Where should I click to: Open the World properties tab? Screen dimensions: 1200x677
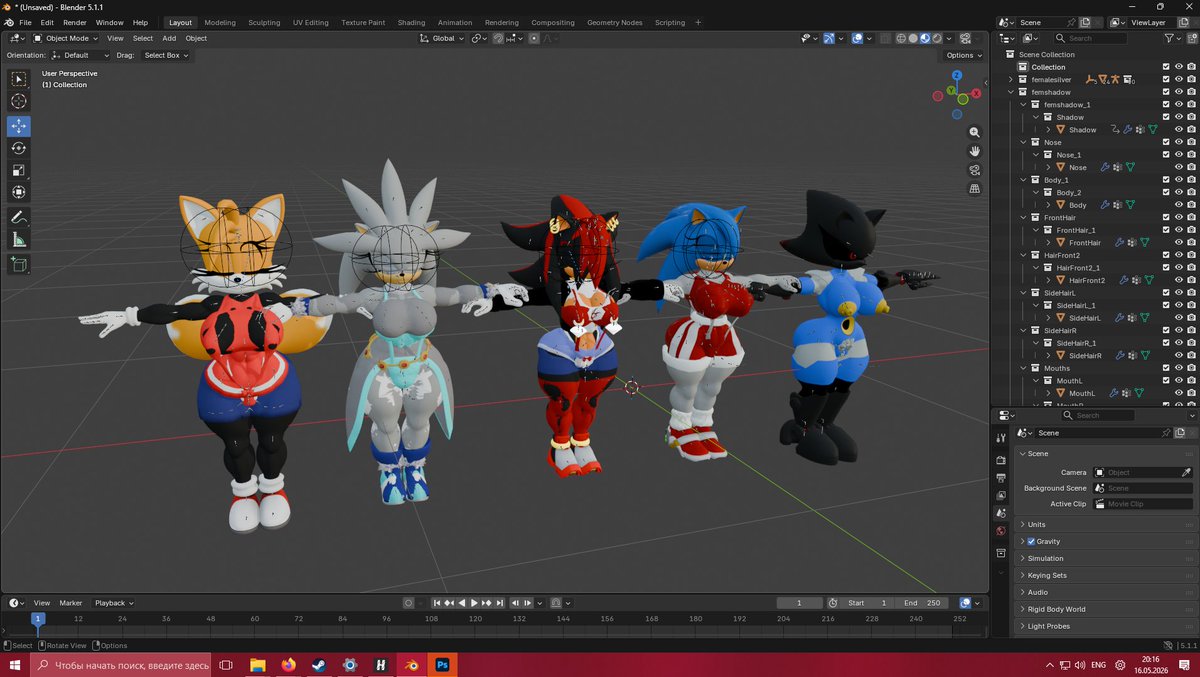[1001, 531]
